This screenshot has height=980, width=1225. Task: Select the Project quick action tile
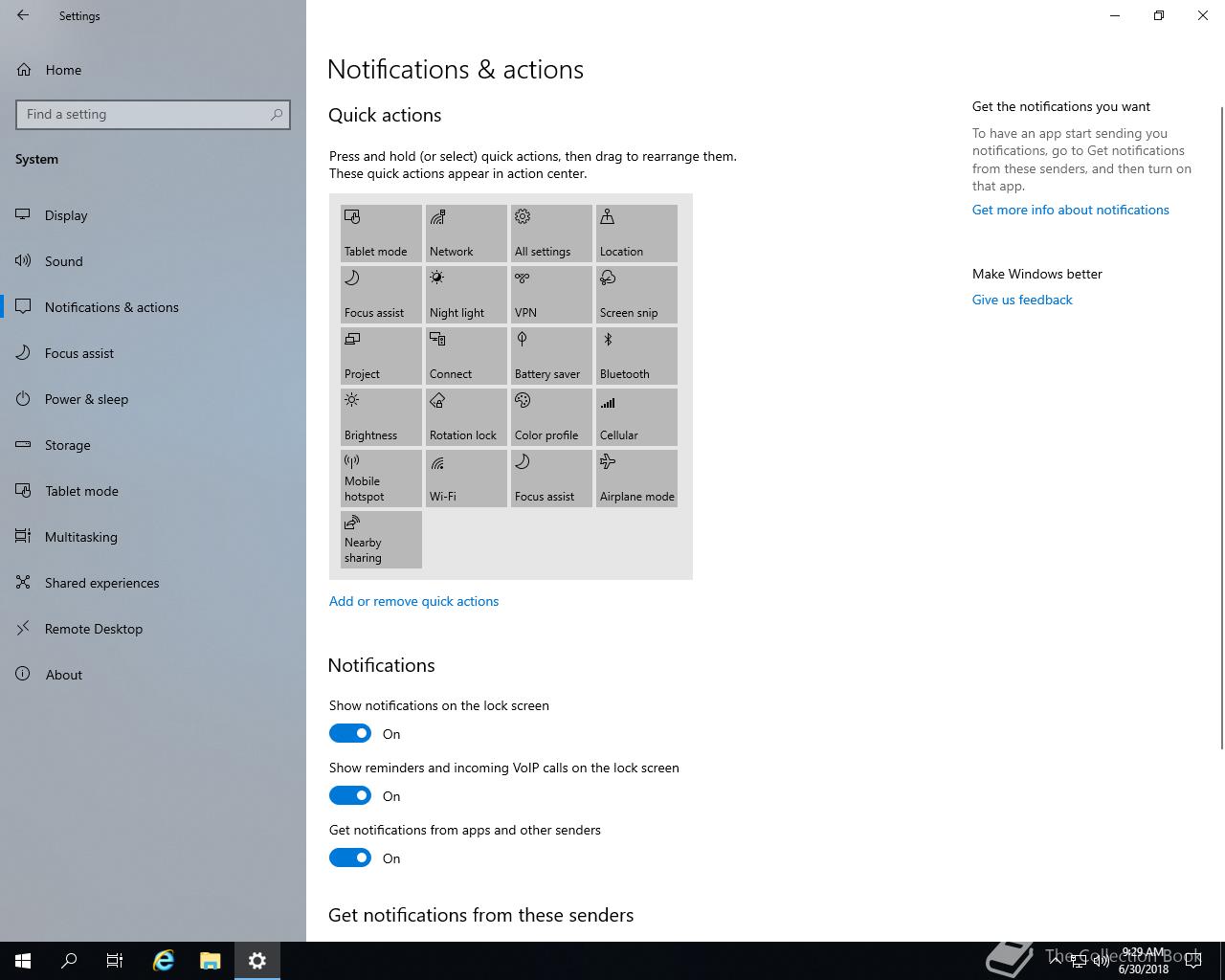coord(381,356)
